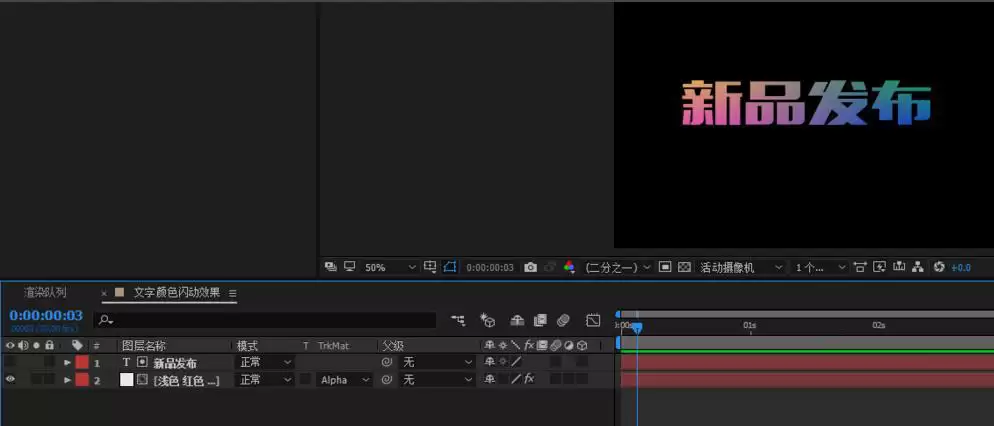Open the 文字颜色闪动效果 panel menu icon
994x426 pixels.
click(233, 294)
